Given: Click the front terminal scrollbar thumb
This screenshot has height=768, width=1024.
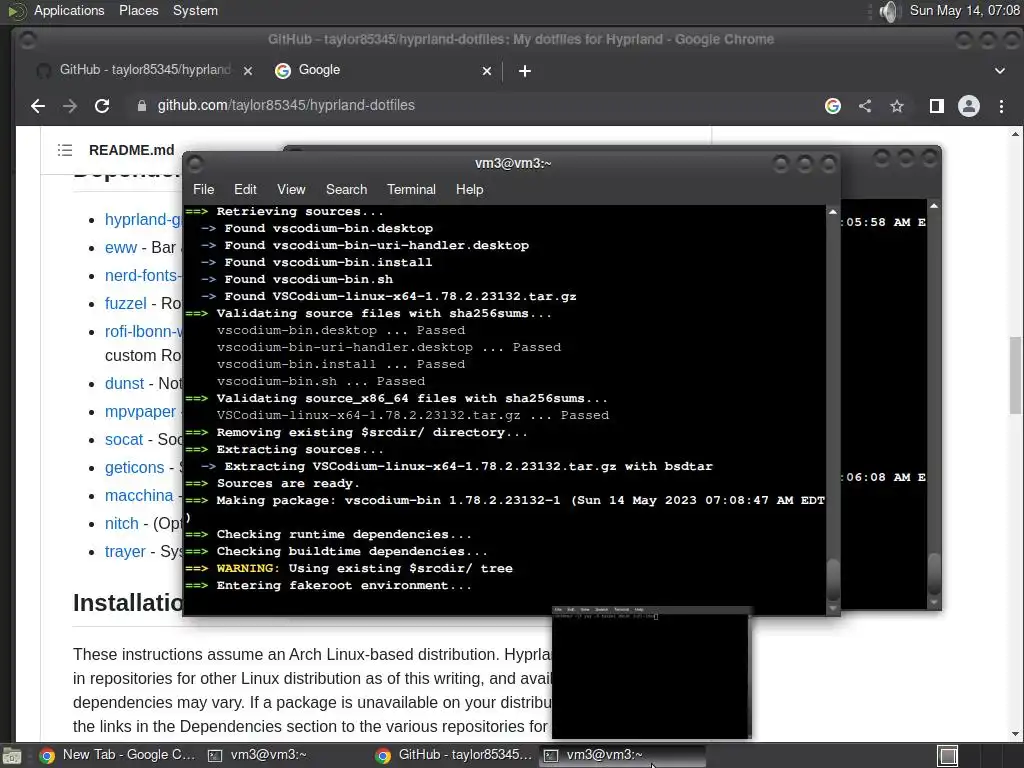Looking at the screenshot, I should [833, 580].
